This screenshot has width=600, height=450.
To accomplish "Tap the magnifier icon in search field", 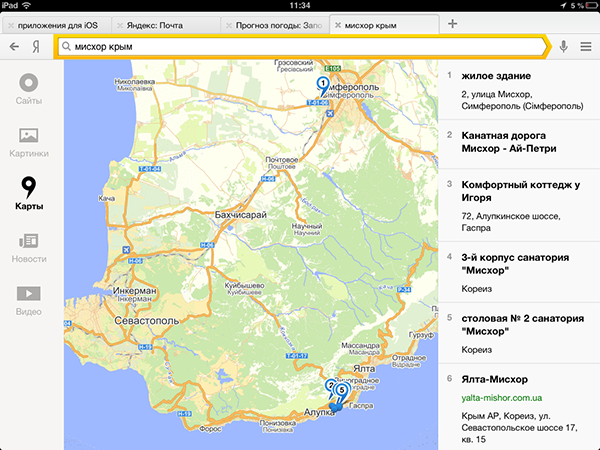I will click(x=66, y=46).
